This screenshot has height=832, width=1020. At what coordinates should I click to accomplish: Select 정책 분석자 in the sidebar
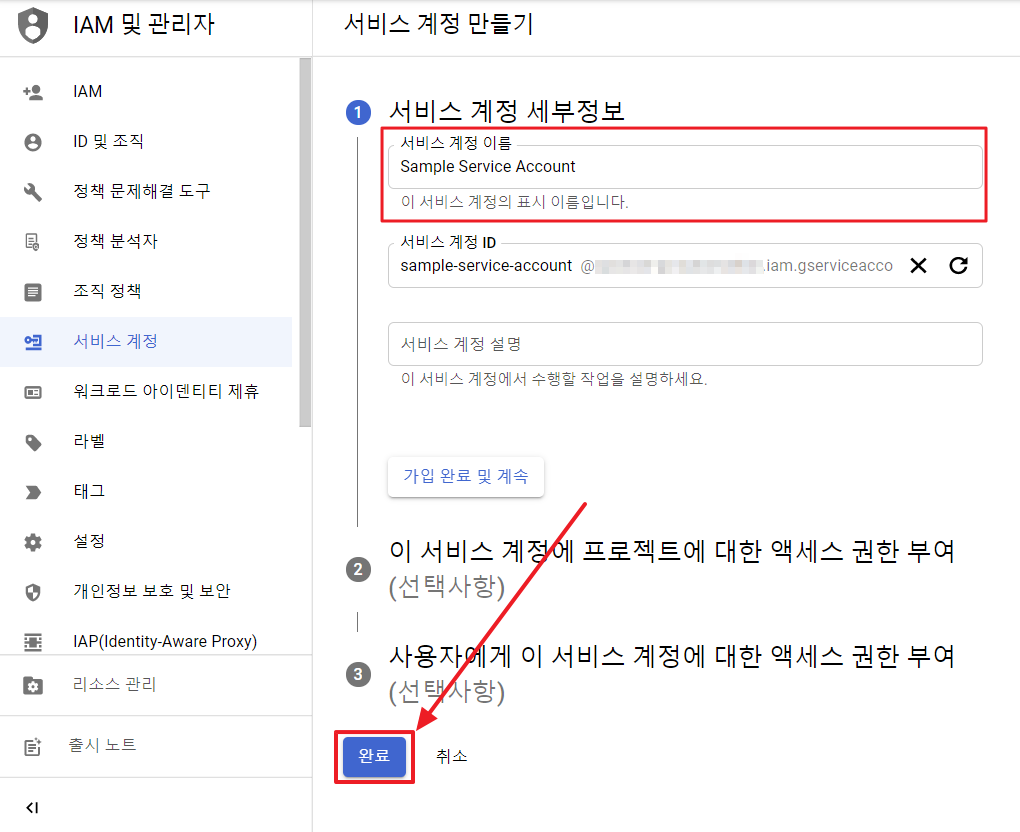(115, 242)
